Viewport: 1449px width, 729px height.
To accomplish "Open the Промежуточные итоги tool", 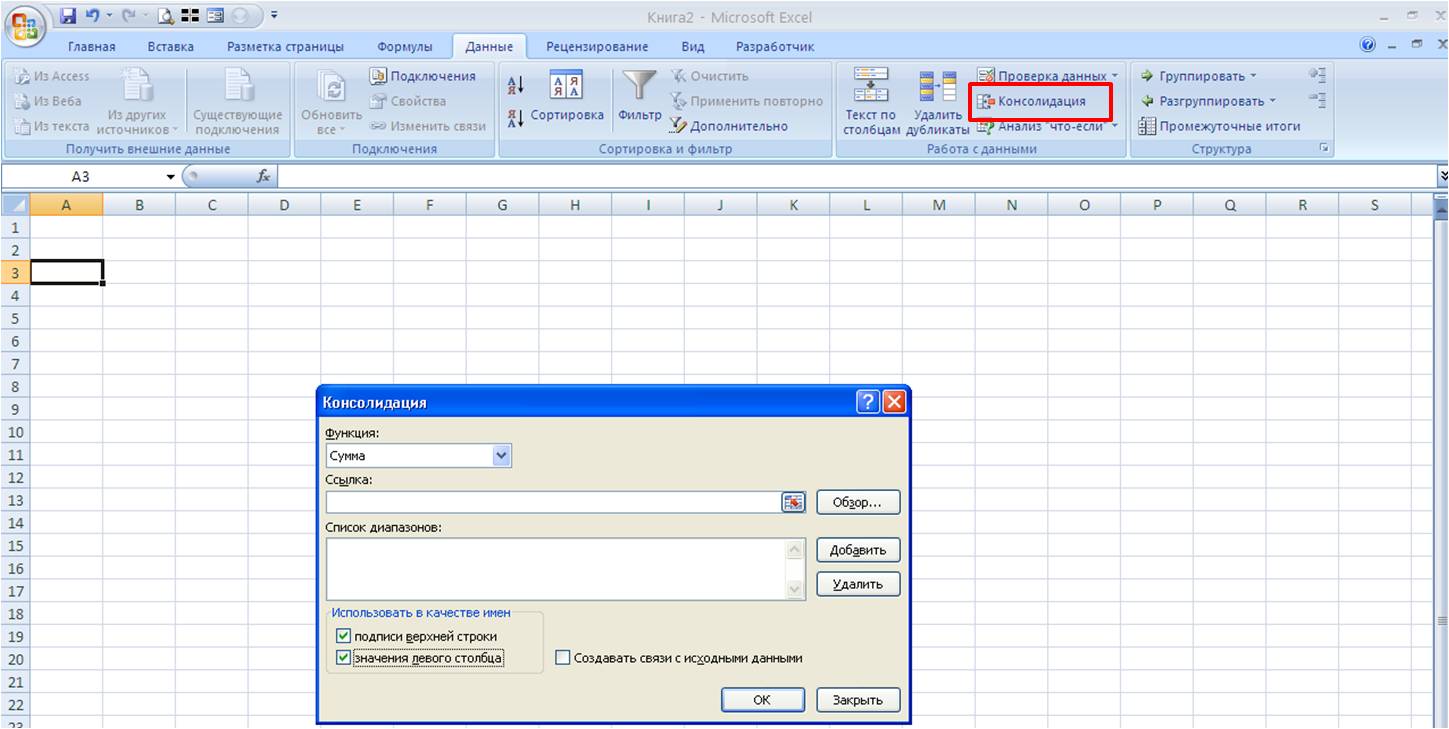I will (1220, 126).
